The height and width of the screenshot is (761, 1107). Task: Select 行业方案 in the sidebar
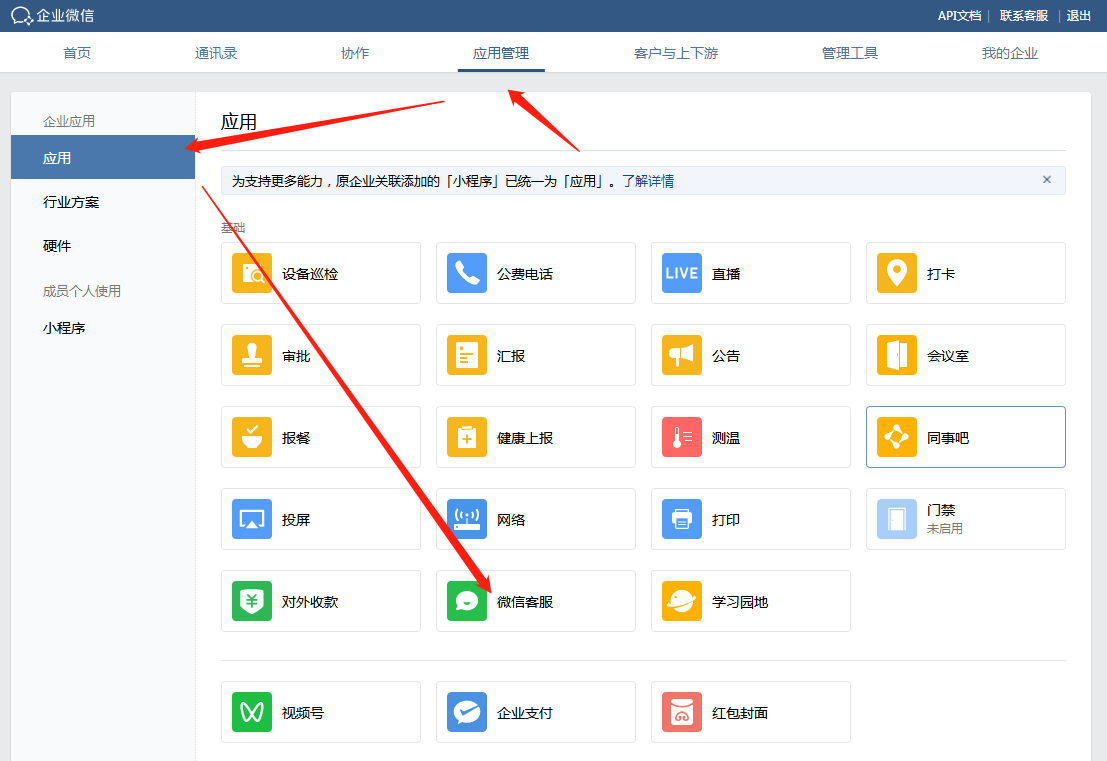click(x=71, y=202)
